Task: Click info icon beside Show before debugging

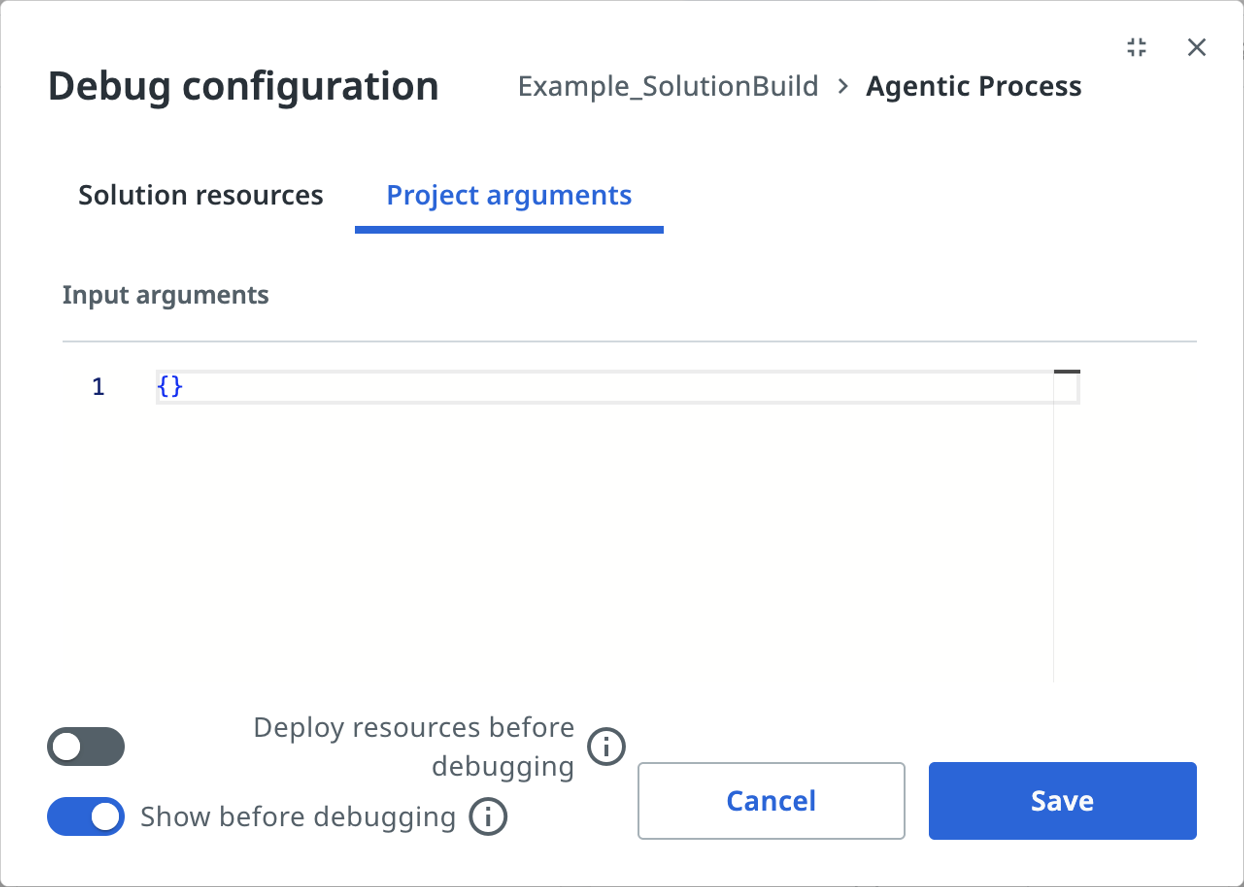Action: [488, 817]
